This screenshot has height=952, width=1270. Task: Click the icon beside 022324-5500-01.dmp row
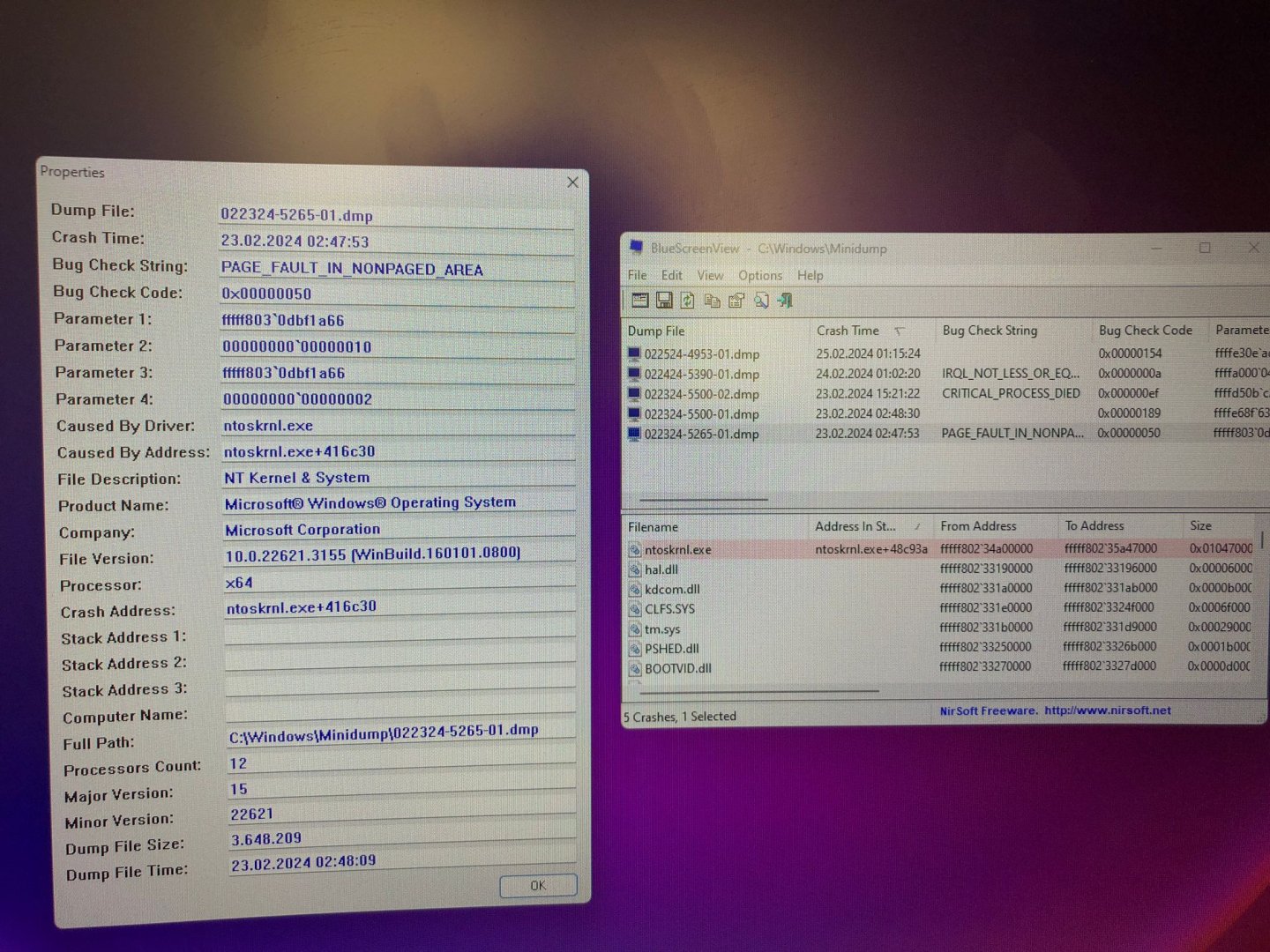(x=633, y=413)
